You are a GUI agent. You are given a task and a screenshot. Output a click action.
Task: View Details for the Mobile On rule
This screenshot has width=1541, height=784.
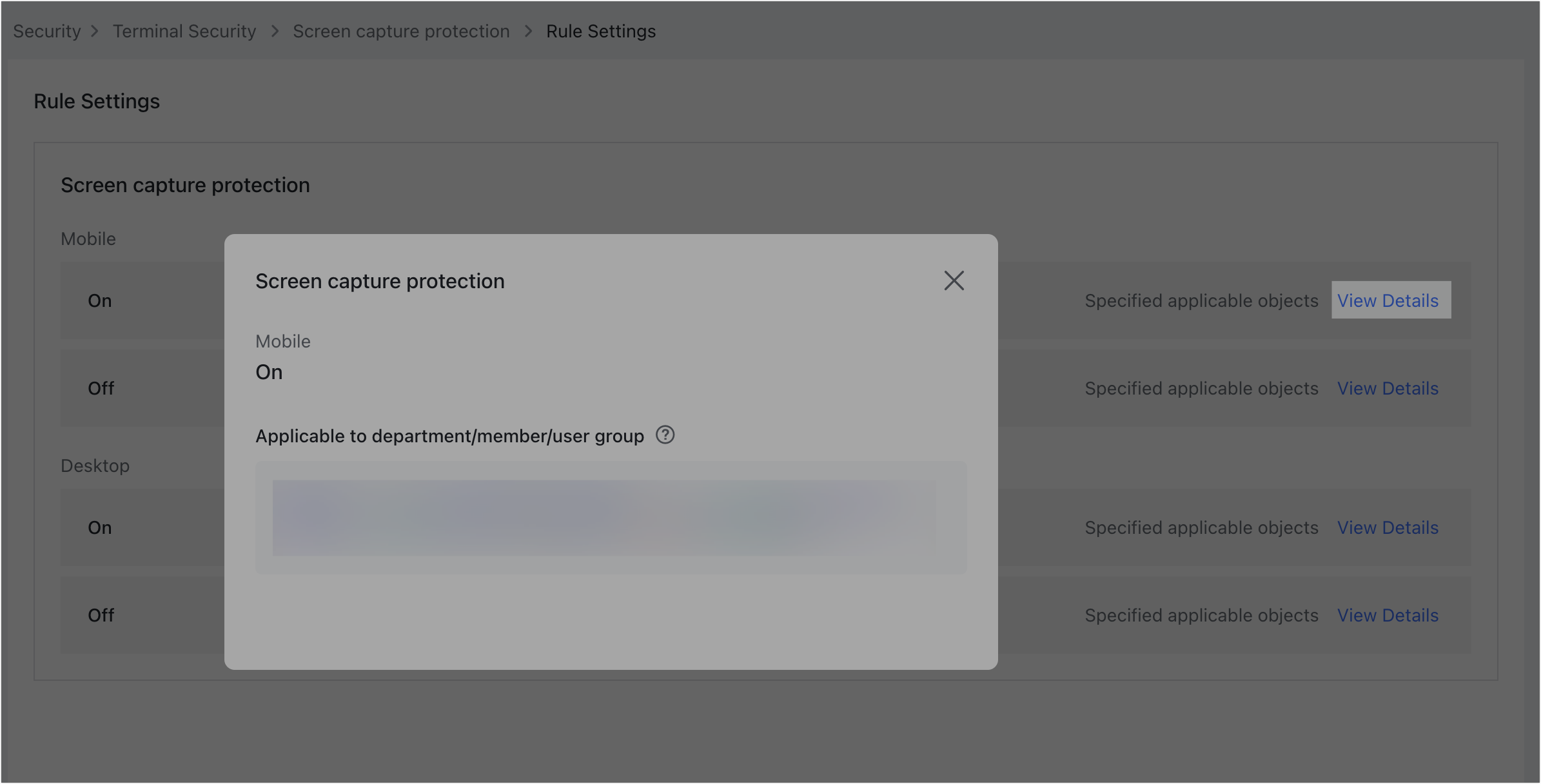pyautogui.click(x=1389, y=300)
